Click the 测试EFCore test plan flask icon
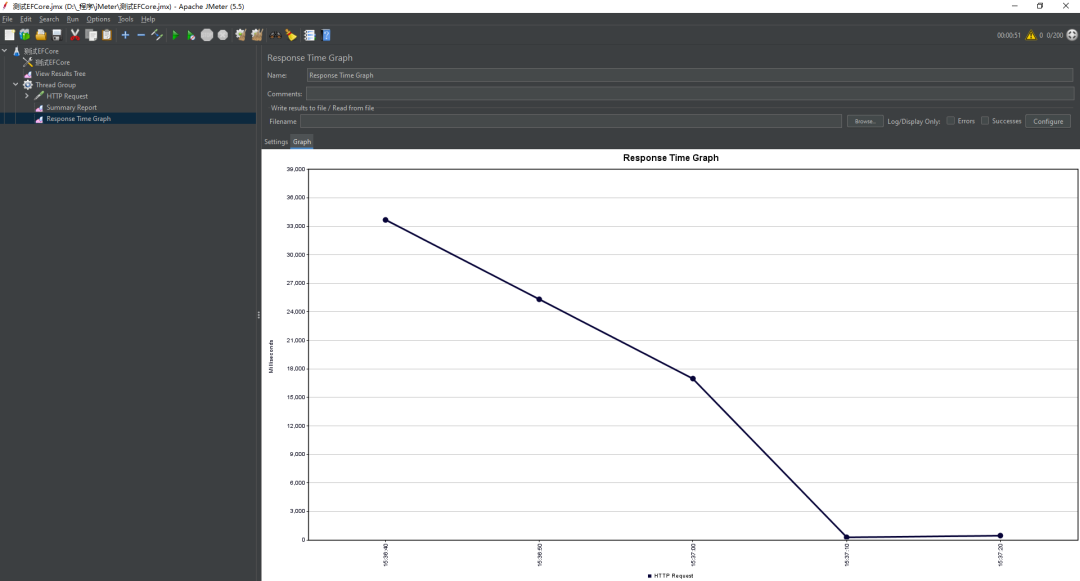The width and height of the screenshot is (1080, 581). (17, 51)
